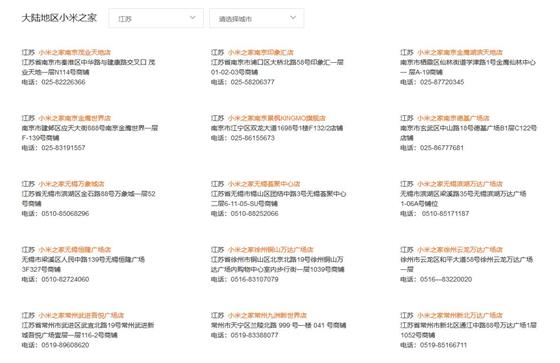
Task: Open the 小米之家无锡恒隆广场店 store link
Action: 75,249
